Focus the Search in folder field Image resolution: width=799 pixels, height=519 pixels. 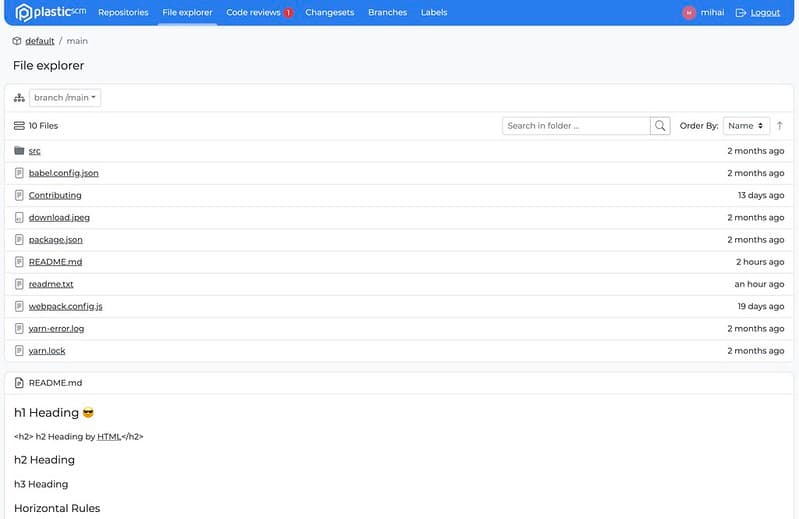point(576,126)
